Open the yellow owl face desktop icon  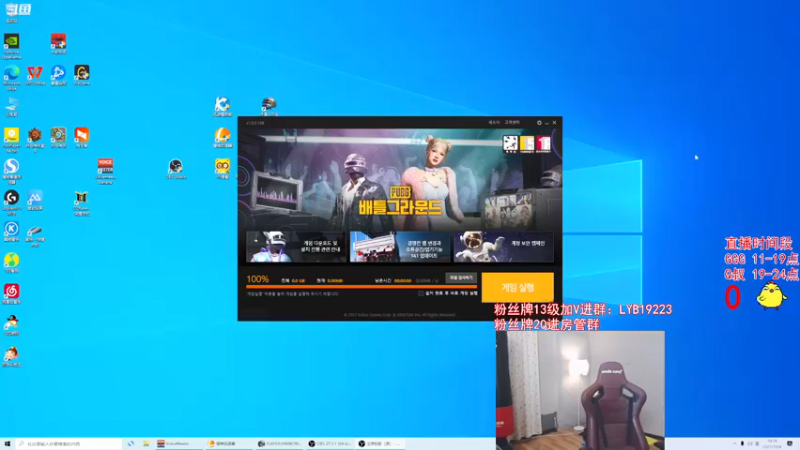coord(222,169)
